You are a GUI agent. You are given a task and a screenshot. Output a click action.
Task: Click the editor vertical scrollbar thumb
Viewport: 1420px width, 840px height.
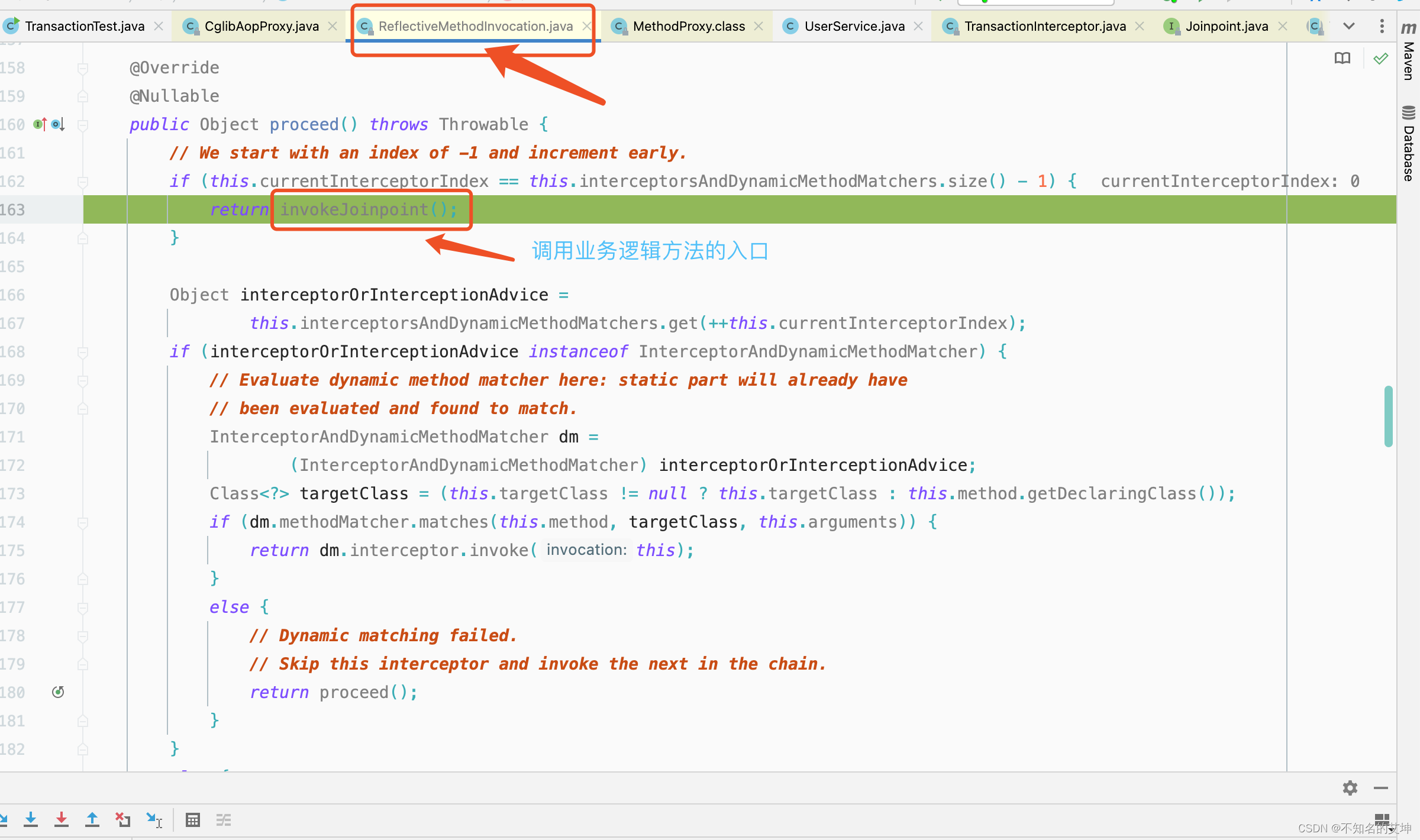coord(1388,416)
